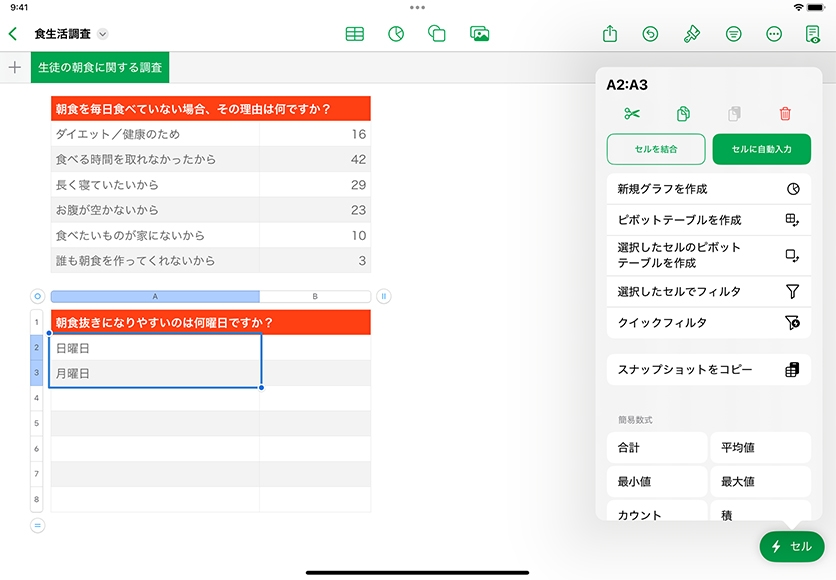This screenshot has height=580, width=836.
Task: Open the more options ellipsis menu
Action: point(773,34)
